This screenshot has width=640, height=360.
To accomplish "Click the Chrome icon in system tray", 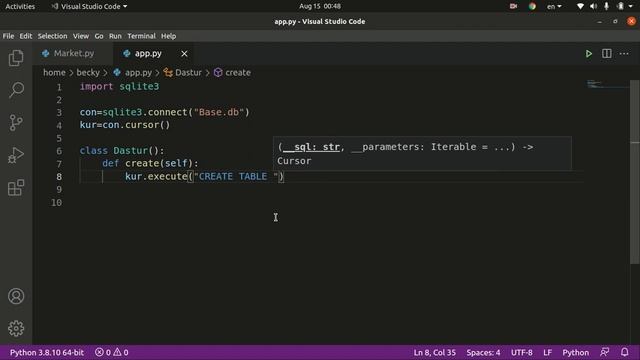I will pos(532,6).
